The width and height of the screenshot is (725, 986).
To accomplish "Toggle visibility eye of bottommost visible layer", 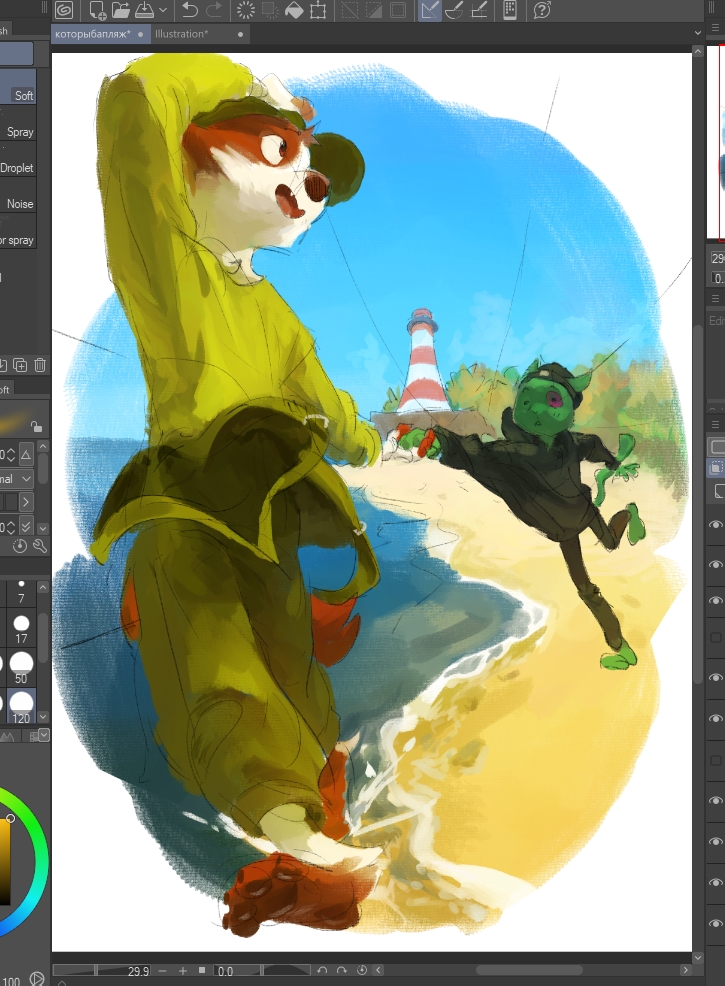I will 716,922.
